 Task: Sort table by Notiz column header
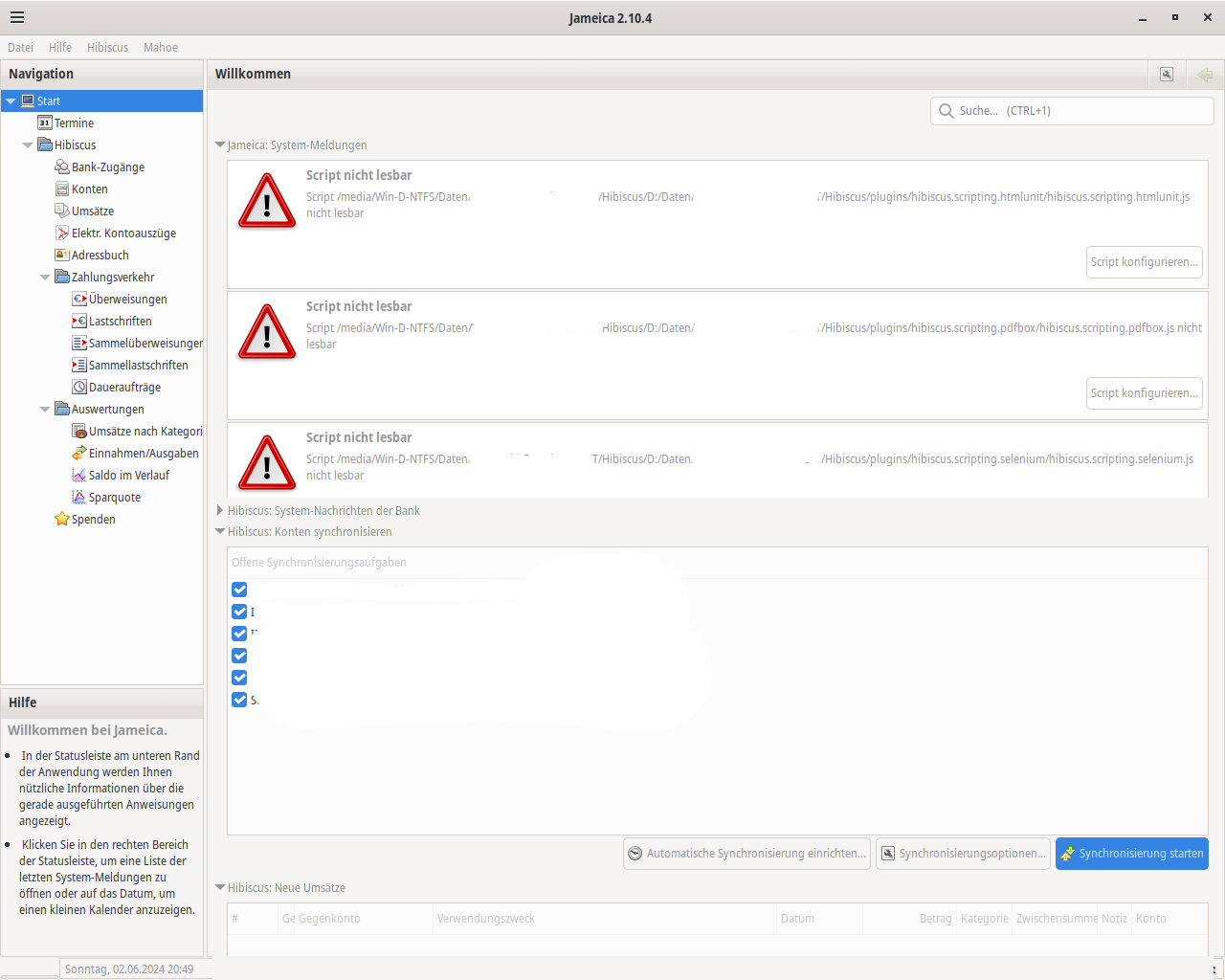click(x=1115, y=919)
